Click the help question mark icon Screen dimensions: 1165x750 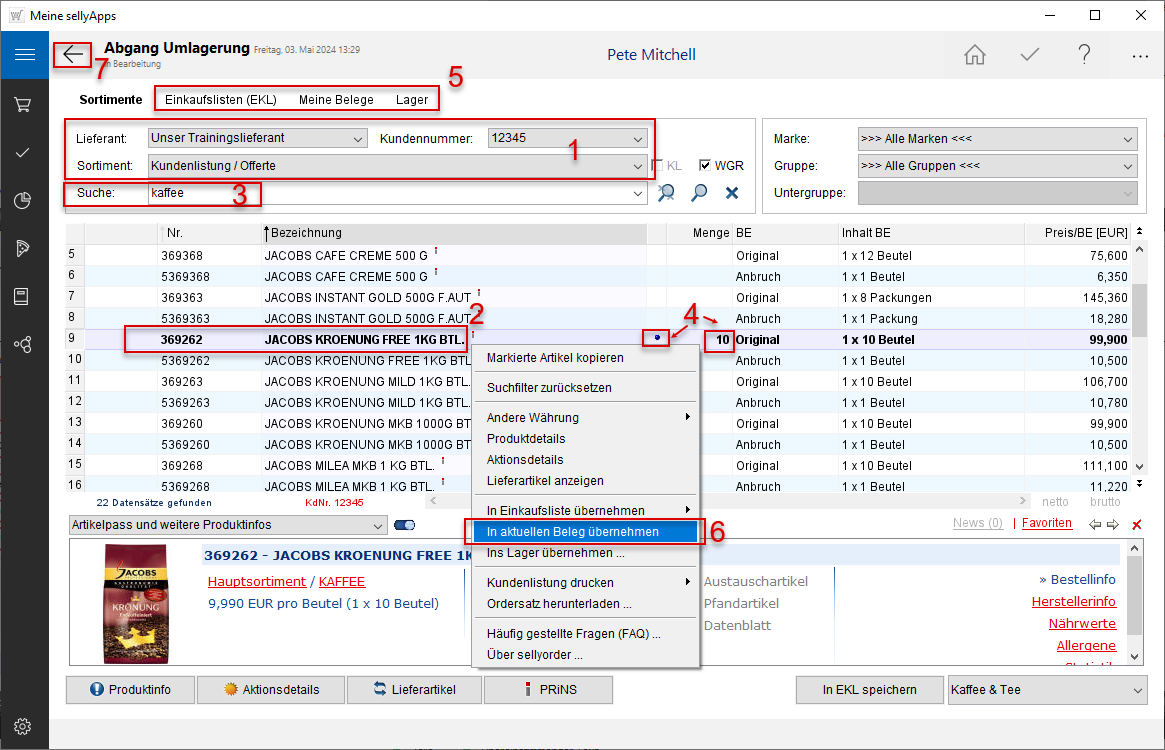(1085, 55)
